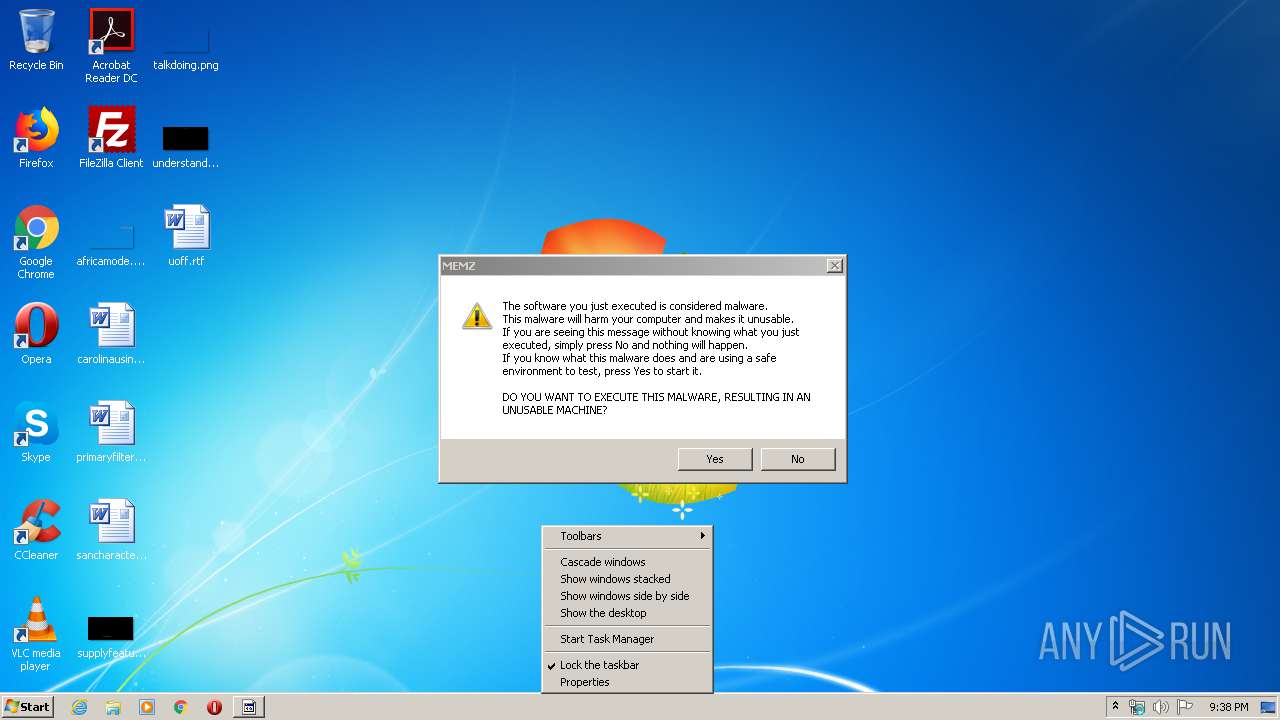Choose 'Start Task Manager'

click(x=627, y=639)
